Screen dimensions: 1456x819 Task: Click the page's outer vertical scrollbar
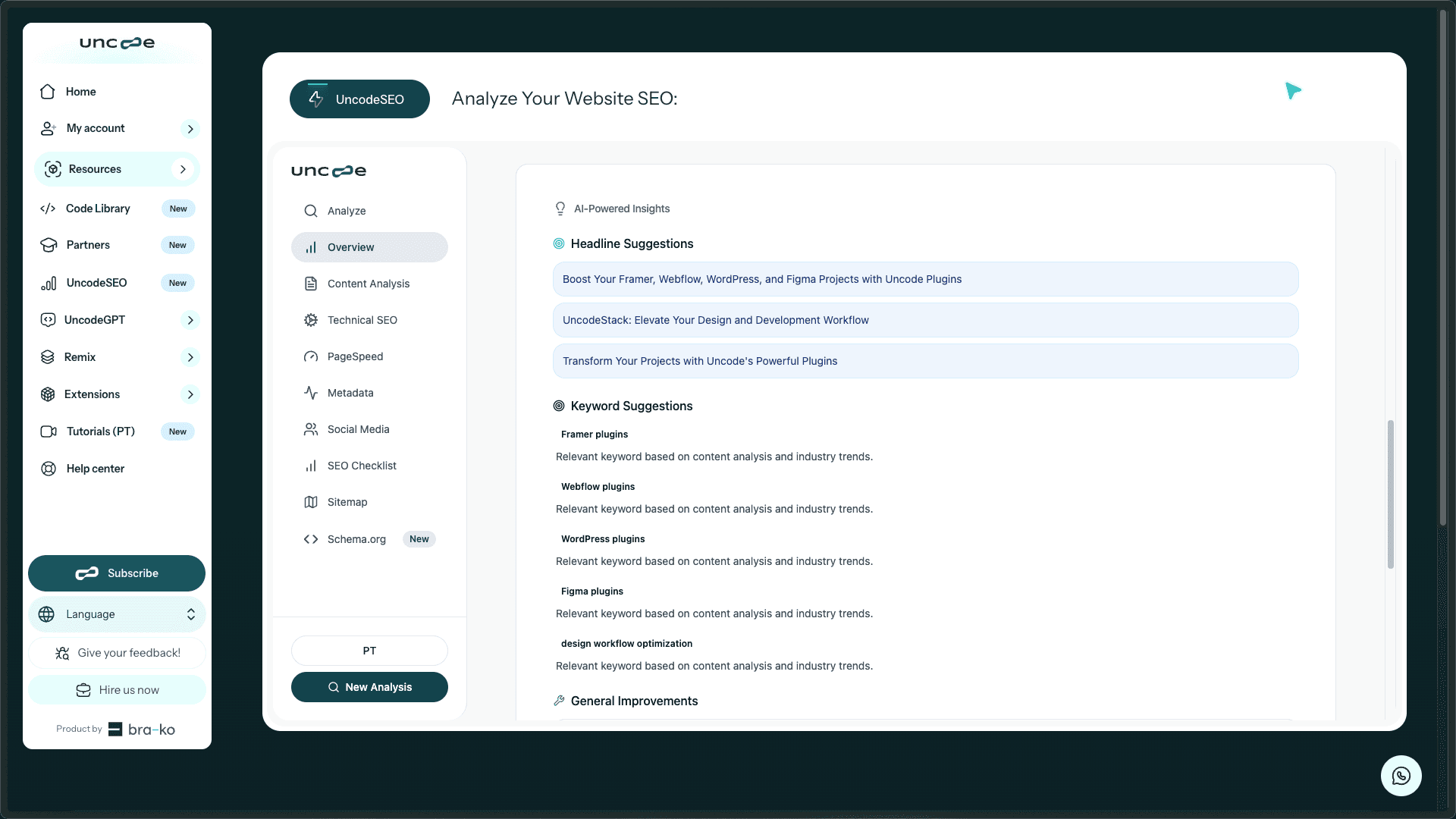[x=1443, y=266]
